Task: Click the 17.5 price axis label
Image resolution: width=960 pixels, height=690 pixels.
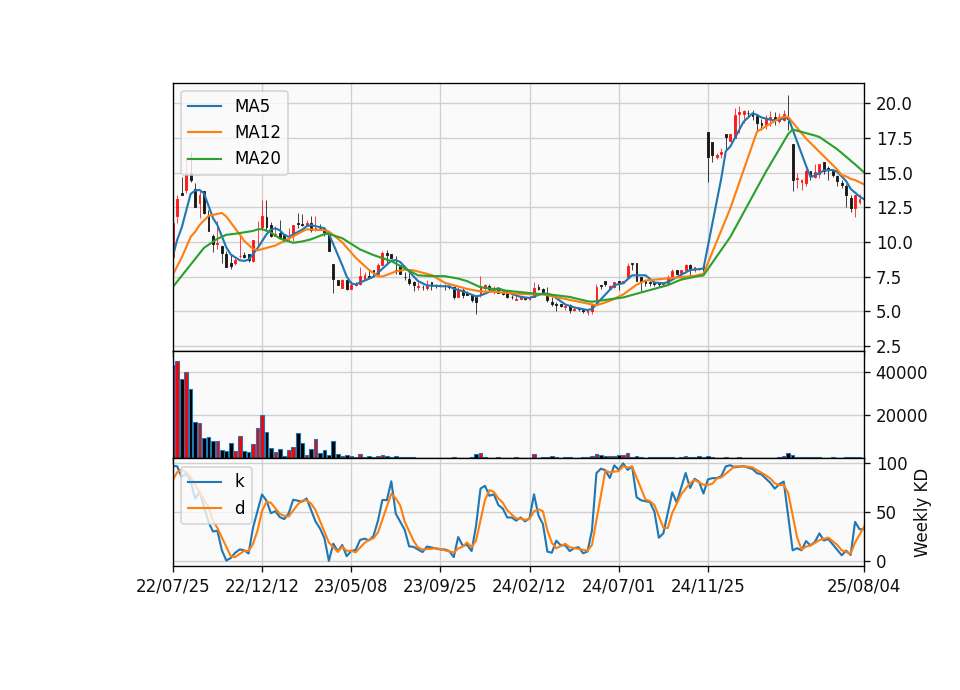Action: pyautogui.click(x=894, y=139)
